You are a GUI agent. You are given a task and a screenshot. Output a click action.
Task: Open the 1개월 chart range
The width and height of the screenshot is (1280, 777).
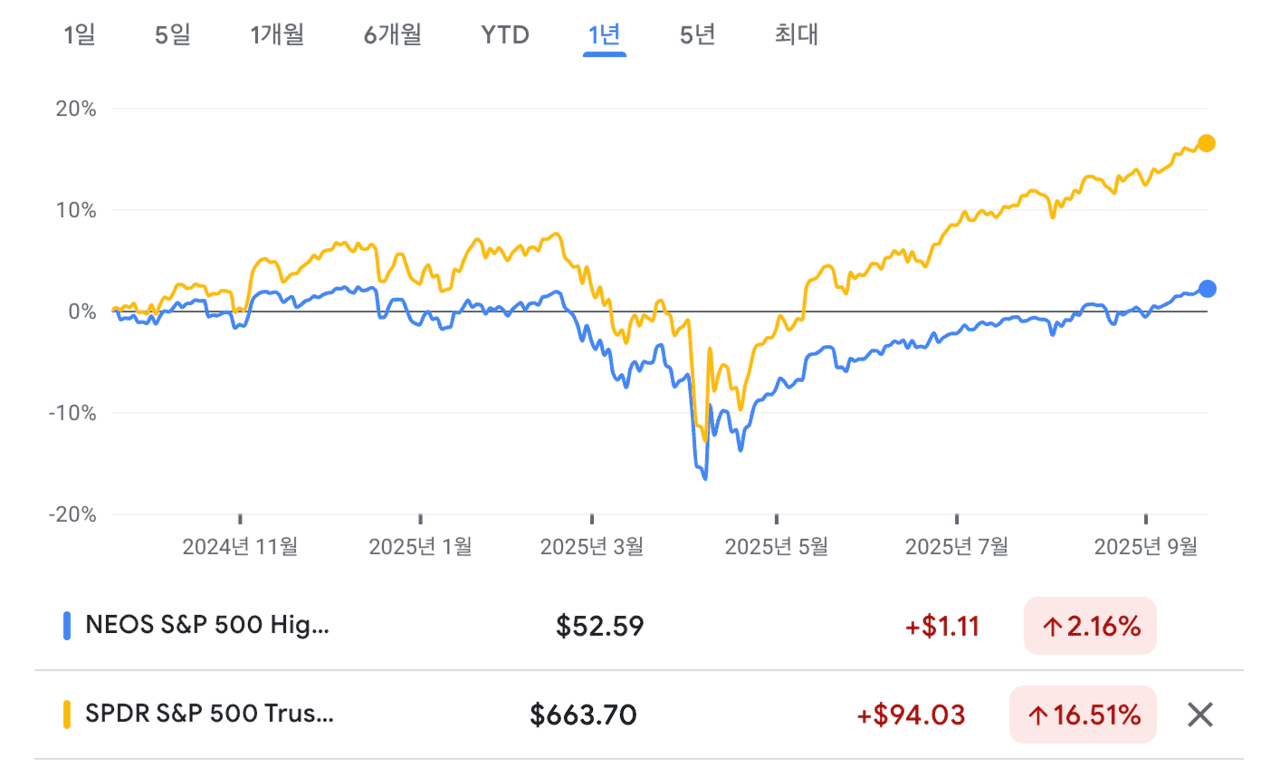click(277, 35)
